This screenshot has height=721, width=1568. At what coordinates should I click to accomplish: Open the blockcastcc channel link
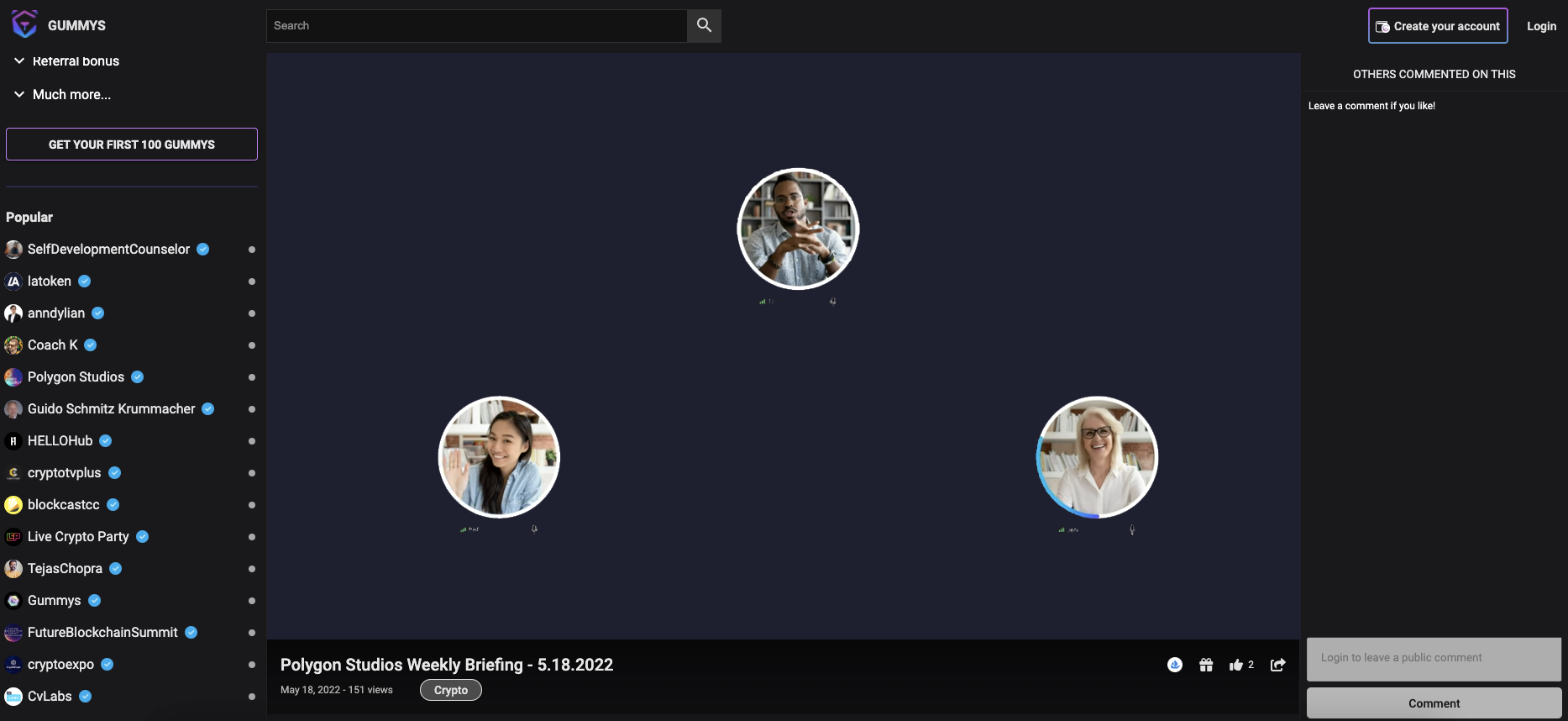(x=64, y=504)
